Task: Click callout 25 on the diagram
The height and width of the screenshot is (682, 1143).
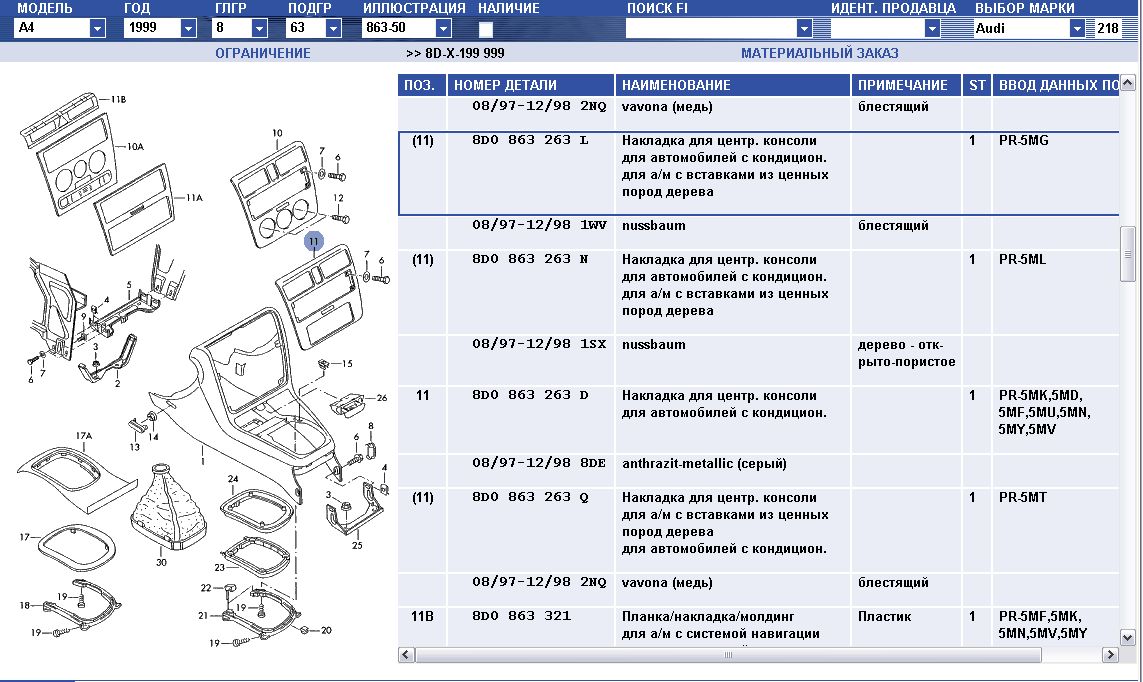Action: 357,545
